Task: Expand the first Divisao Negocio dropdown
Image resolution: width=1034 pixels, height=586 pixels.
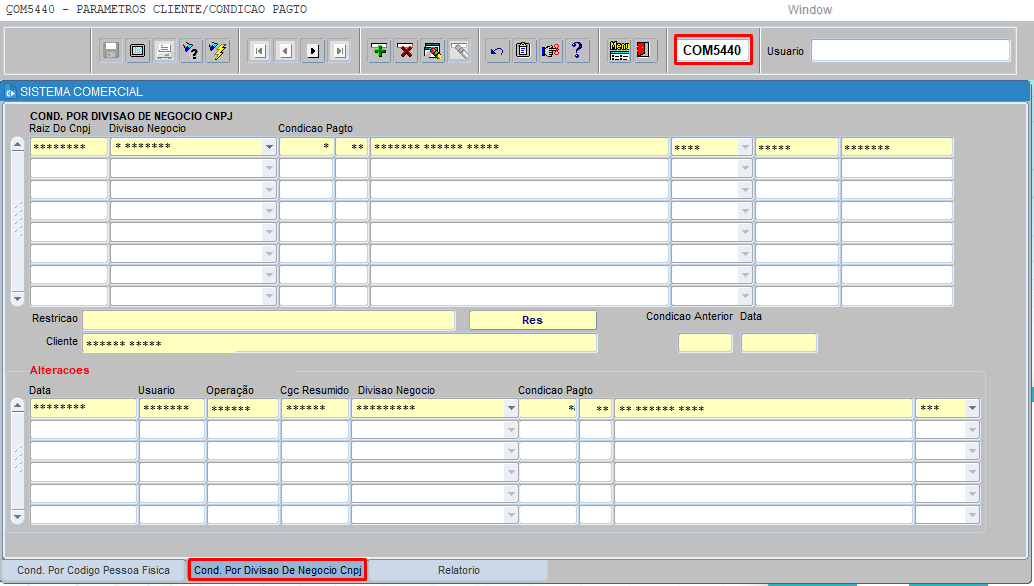Action: (268, 147)
